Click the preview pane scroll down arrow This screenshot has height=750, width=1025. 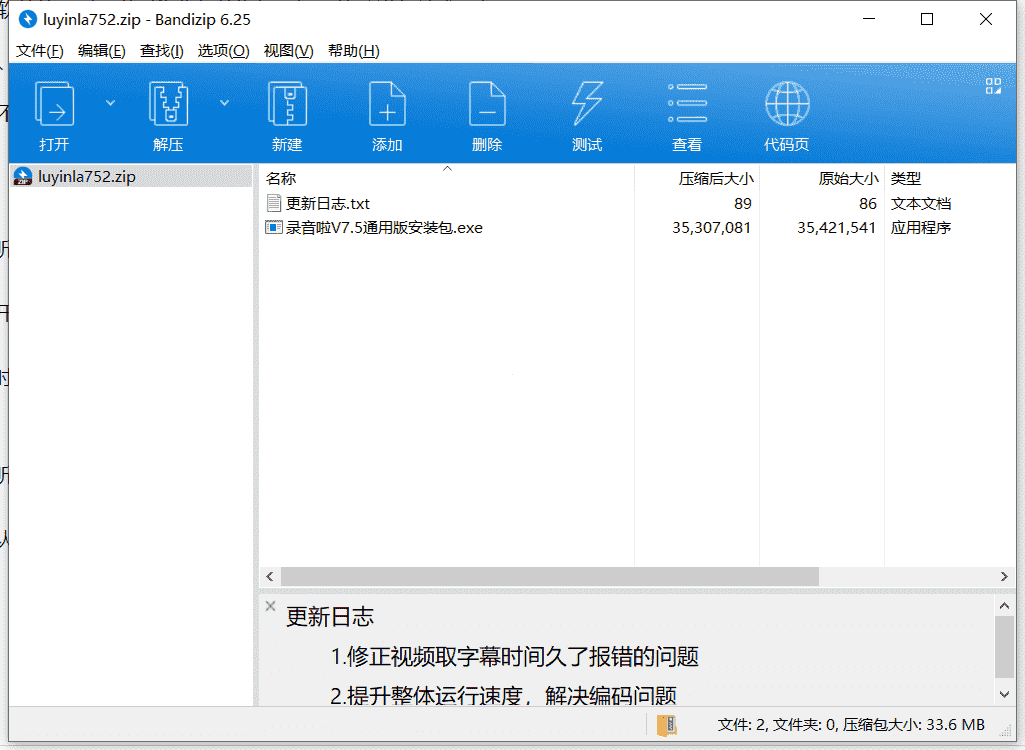coord(1004,694)
